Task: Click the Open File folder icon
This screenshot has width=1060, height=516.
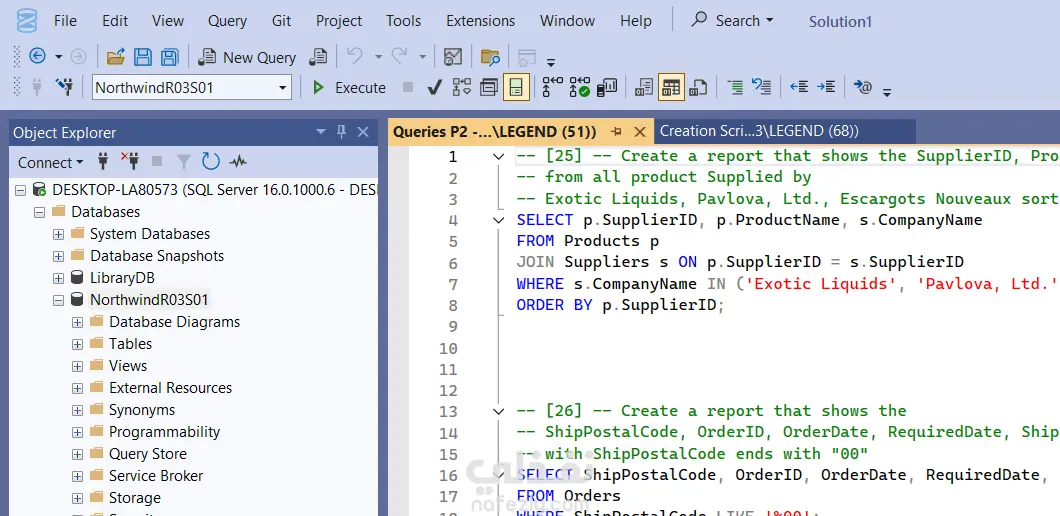Action: (116, 57)
